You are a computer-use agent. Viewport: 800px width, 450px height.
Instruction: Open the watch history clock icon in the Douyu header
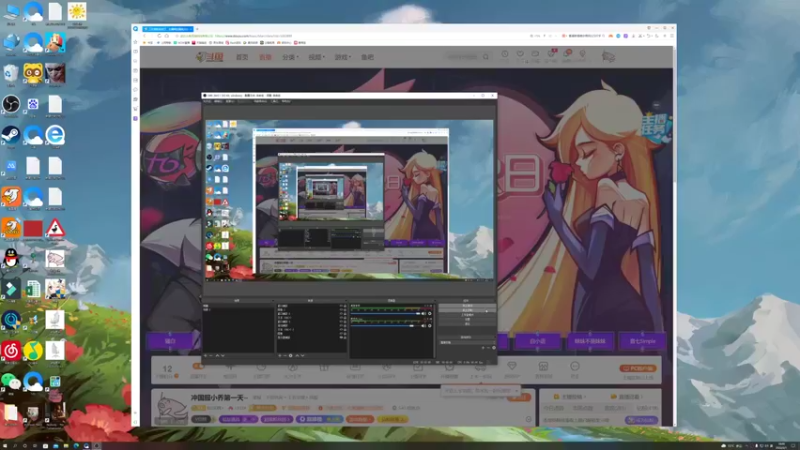coord(504,54)
